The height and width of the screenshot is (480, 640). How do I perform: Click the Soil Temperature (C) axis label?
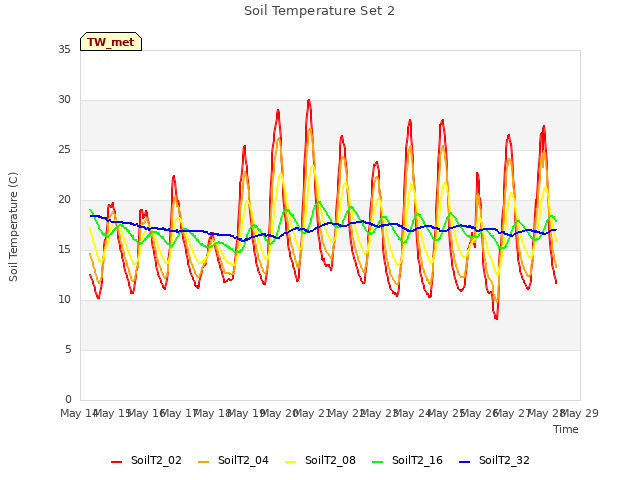coord(13,227)
